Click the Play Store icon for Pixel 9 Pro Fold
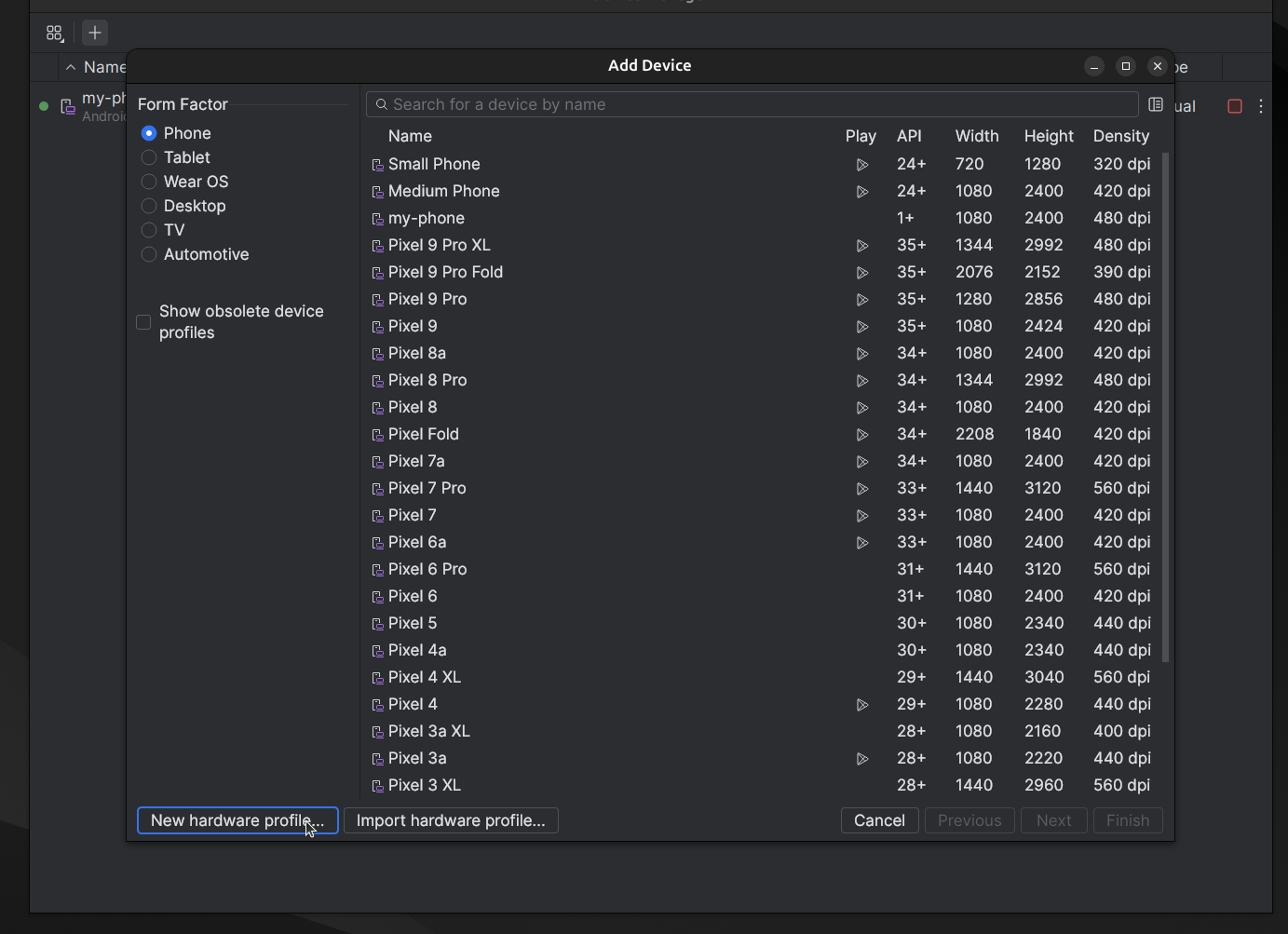Viewport: 1288px width, 934px height. pyautogui.click(x=862, y=273)
